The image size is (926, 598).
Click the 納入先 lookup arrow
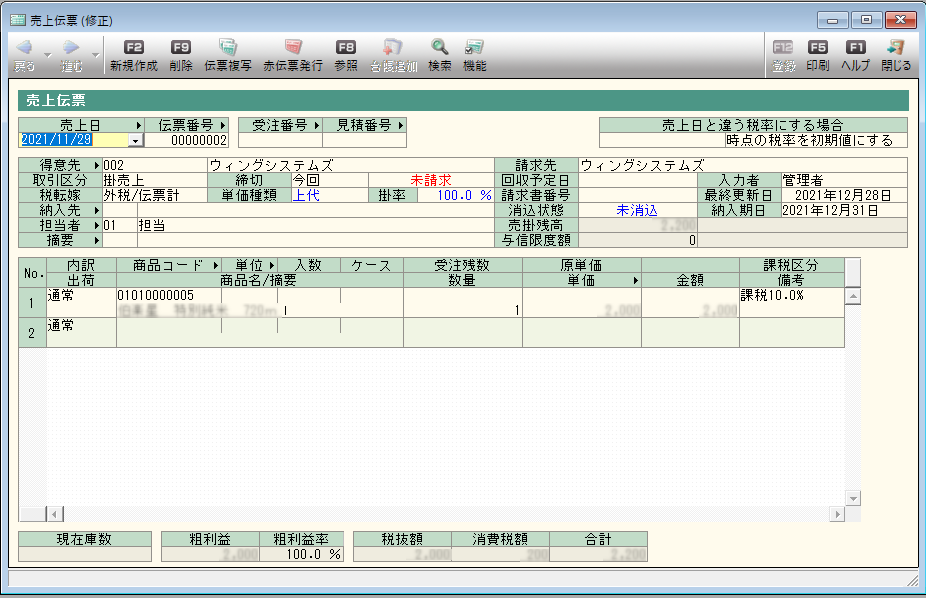point(97,210)
